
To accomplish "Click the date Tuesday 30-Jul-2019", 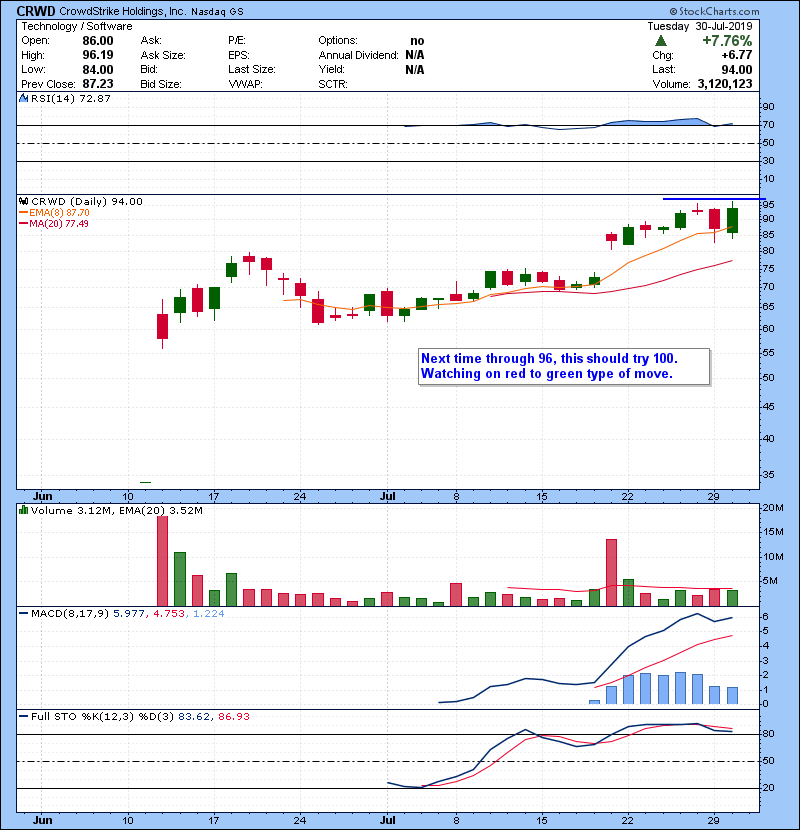I will tap(699, 26).
